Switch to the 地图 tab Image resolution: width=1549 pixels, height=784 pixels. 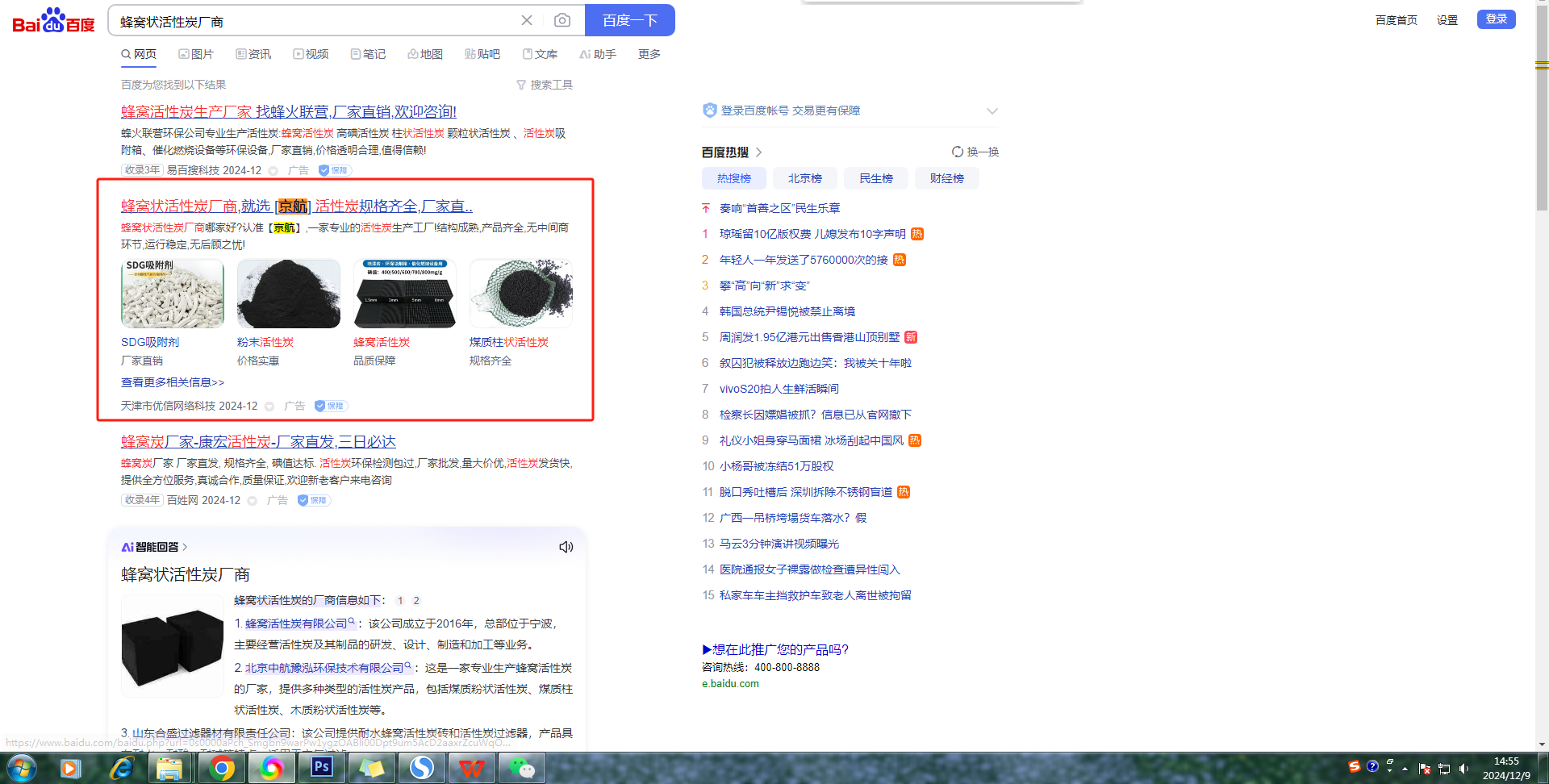[425, 54]
